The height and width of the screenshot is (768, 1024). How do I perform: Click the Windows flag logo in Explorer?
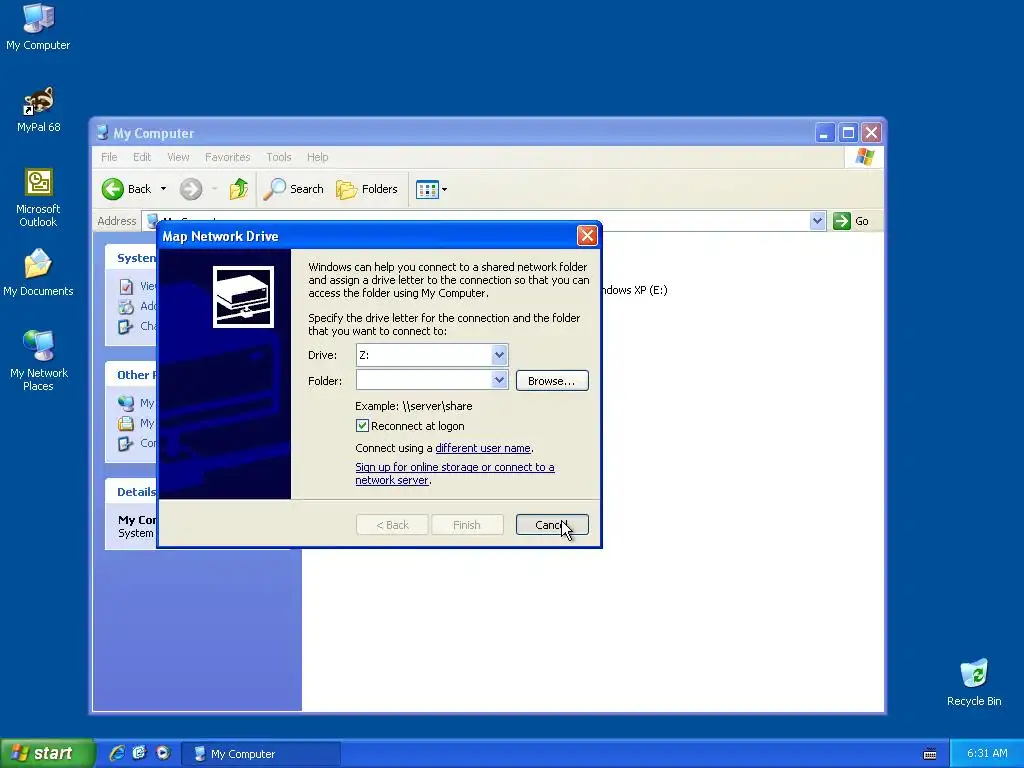[865, 157]
